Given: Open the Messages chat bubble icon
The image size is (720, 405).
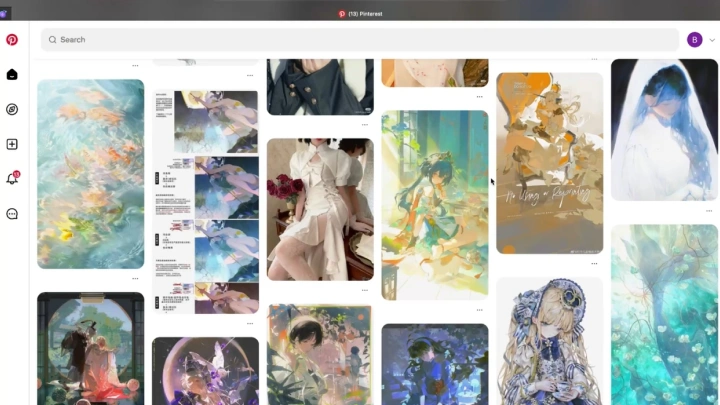Looking at the screenshot, I should point(12,214).
